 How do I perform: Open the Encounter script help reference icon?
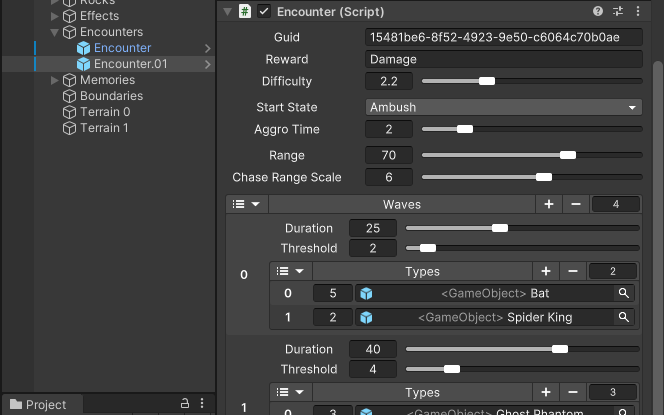[598, 11]
